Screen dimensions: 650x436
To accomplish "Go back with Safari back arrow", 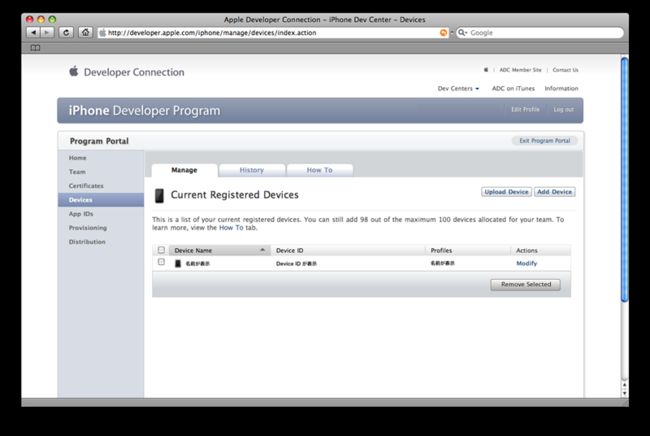I will [x=33, y=32].
